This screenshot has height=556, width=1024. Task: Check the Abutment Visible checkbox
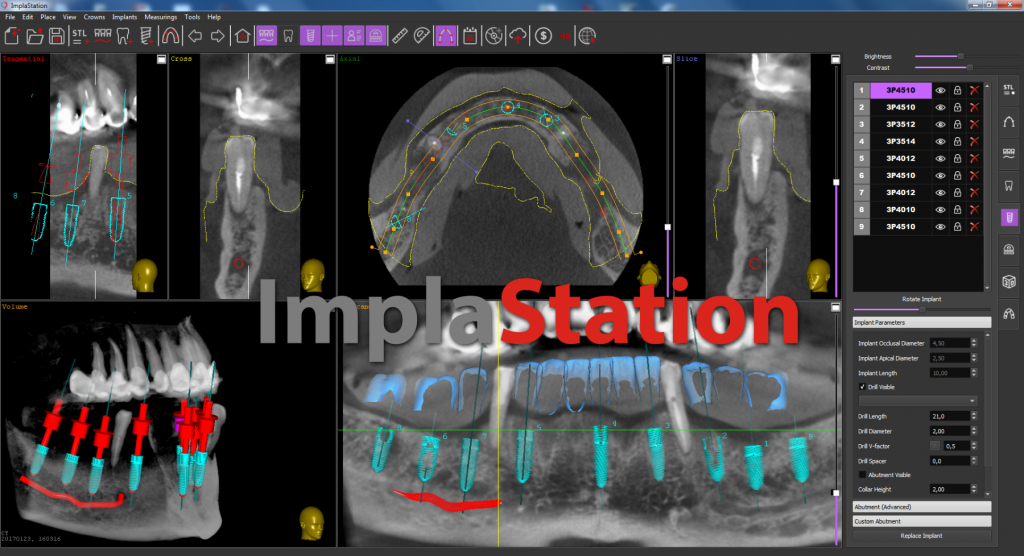coord(862,475)
